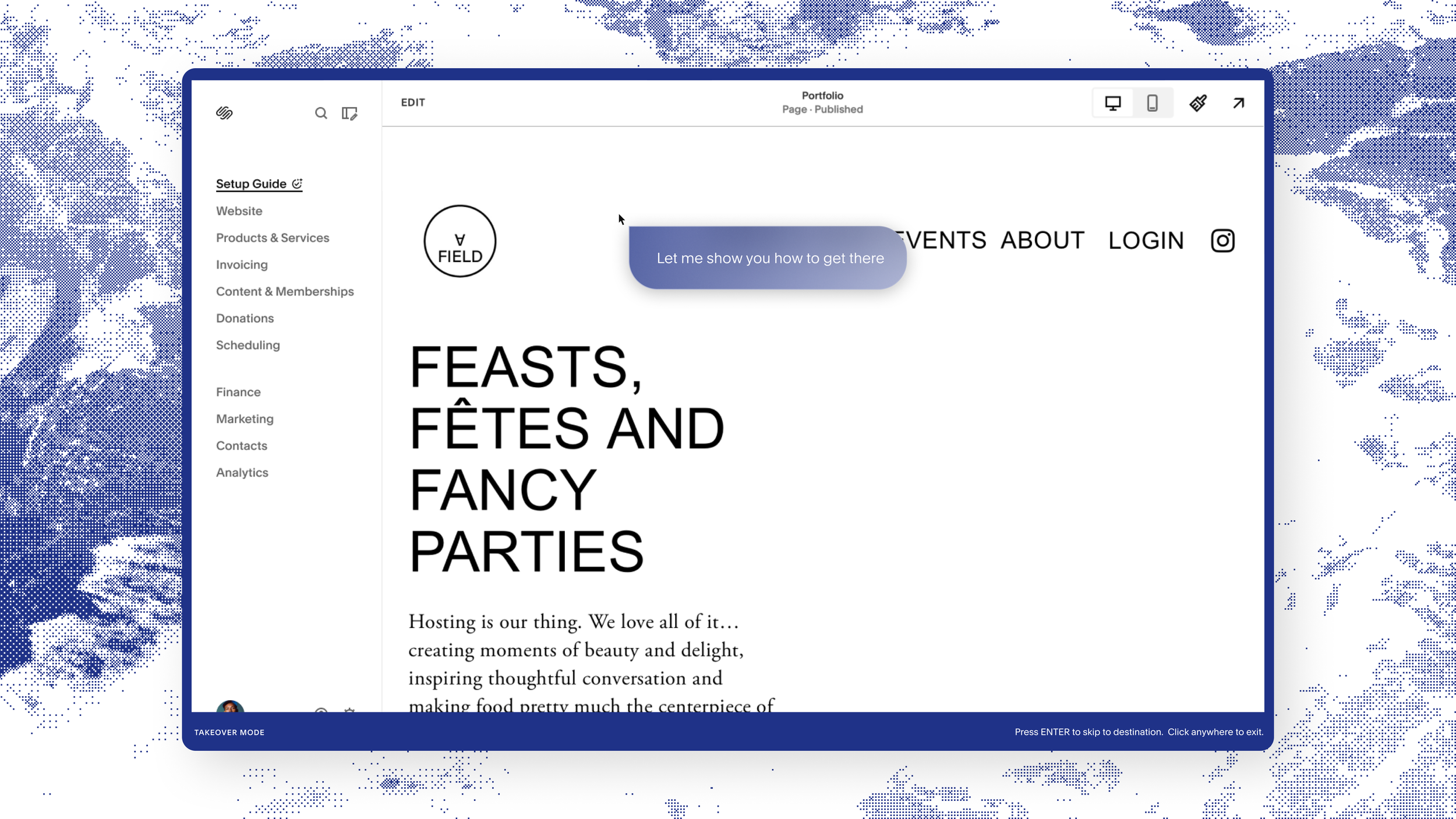
Task: Open the search icon in sidebar
Action: pyautogui.click(x=321, y=113)
